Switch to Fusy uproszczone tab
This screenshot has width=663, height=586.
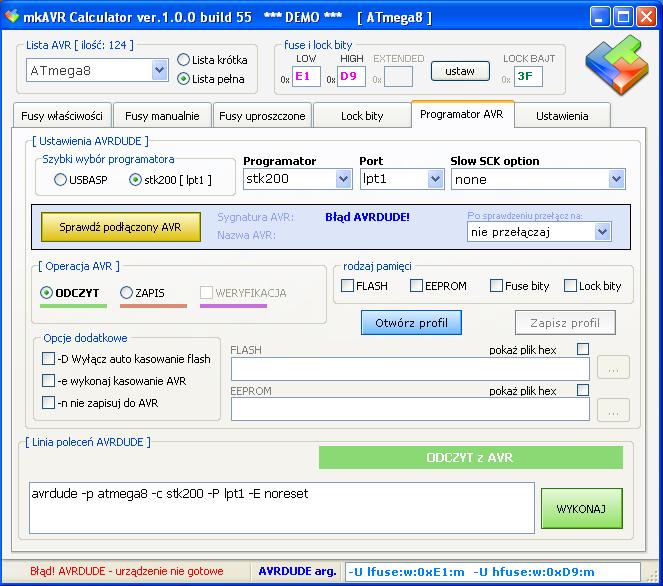(262, 116)
